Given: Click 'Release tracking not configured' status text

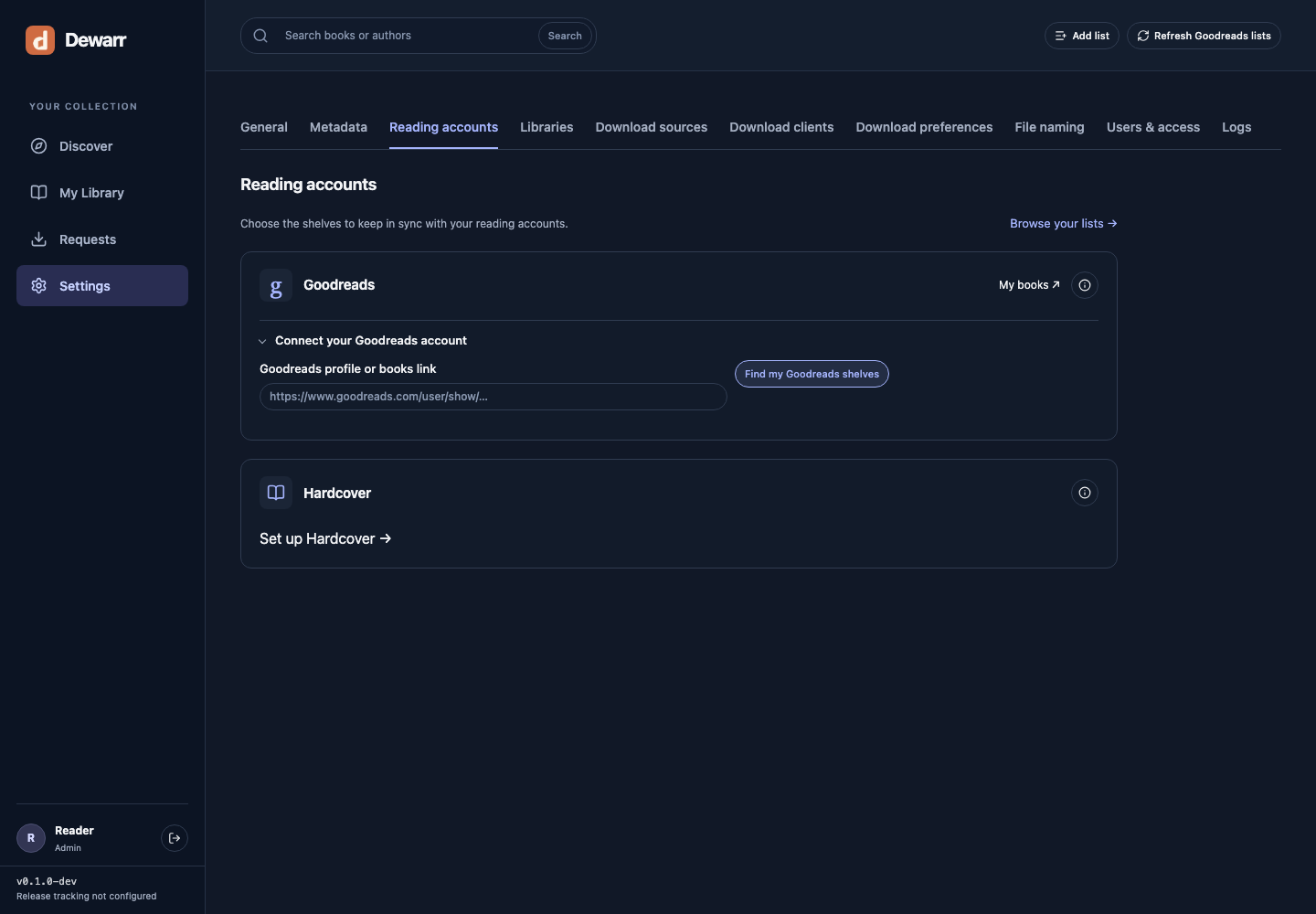Looking at the screenshot, I should click(x=87, y=897).
